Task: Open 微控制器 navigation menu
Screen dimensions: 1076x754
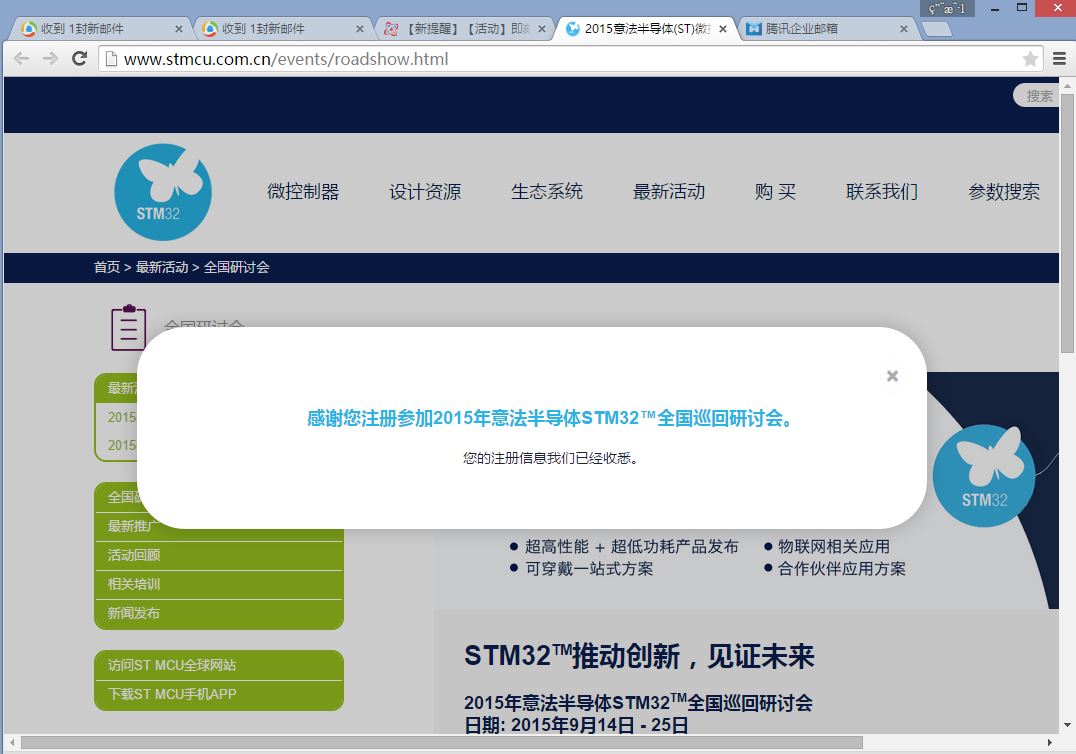Action: 303,191
